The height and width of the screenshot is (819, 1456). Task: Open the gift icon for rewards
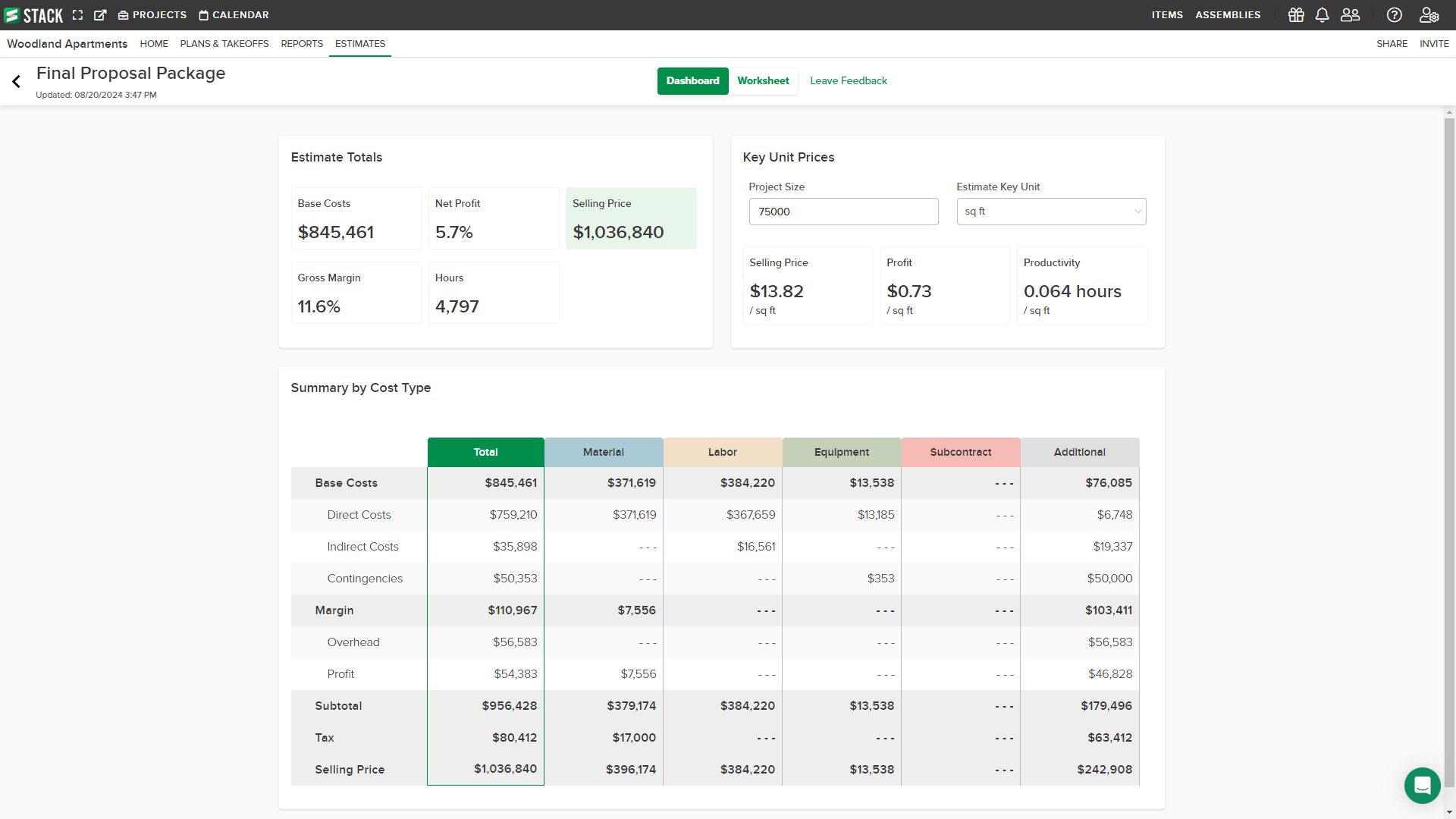coord(1296,14)
